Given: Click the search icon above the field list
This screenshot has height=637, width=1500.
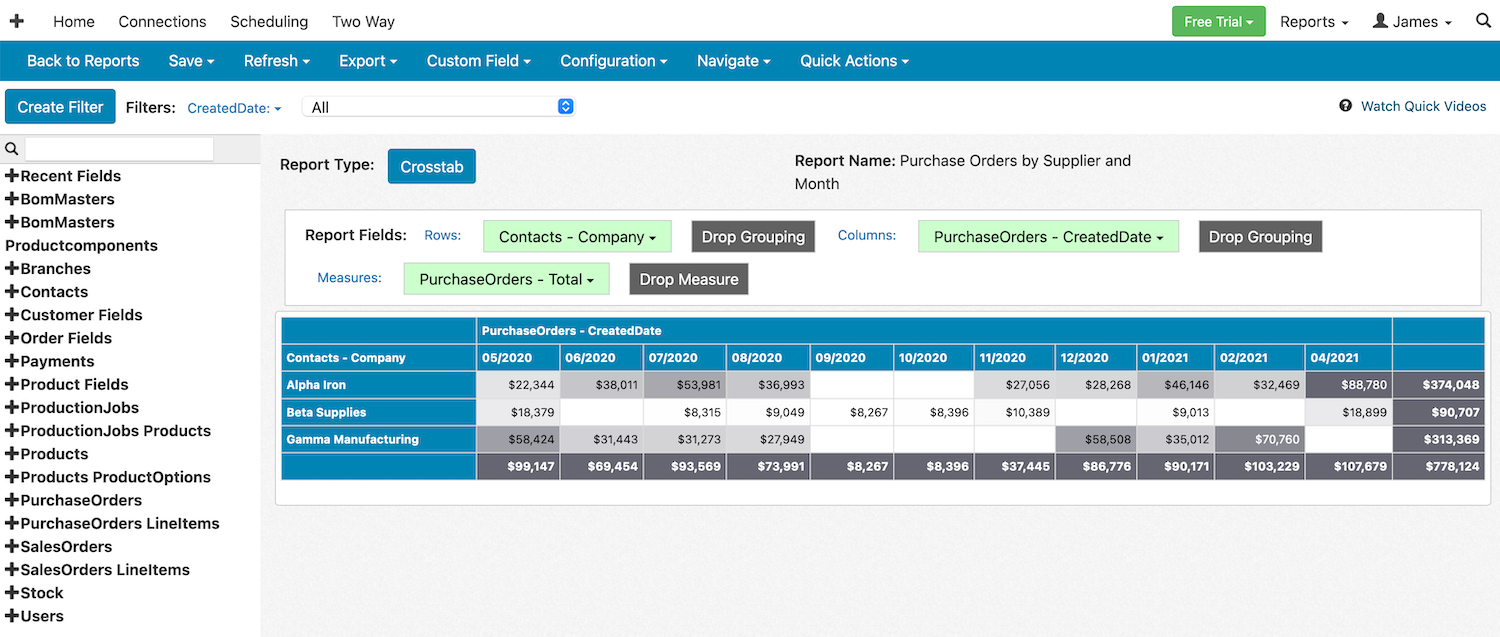Looking at the screenshot, I should [x=12, y=149].
